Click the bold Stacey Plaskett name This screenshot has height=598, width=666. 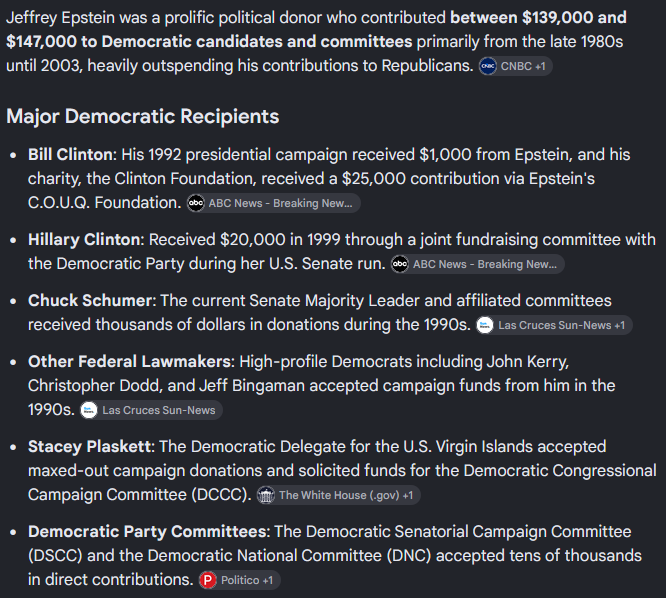point(89,447)
